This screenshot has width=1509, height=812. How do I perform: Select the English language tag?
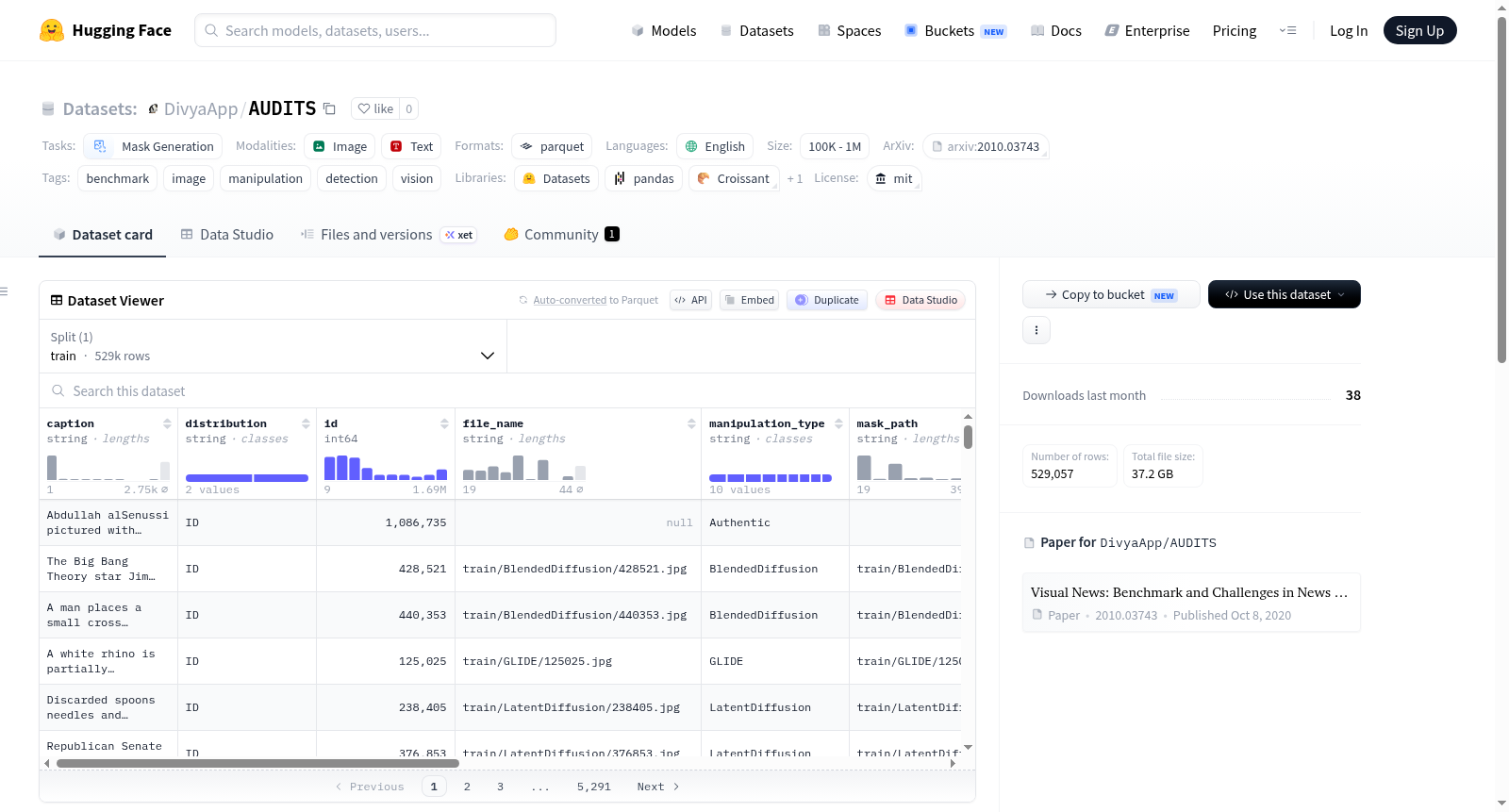(715, 146)
